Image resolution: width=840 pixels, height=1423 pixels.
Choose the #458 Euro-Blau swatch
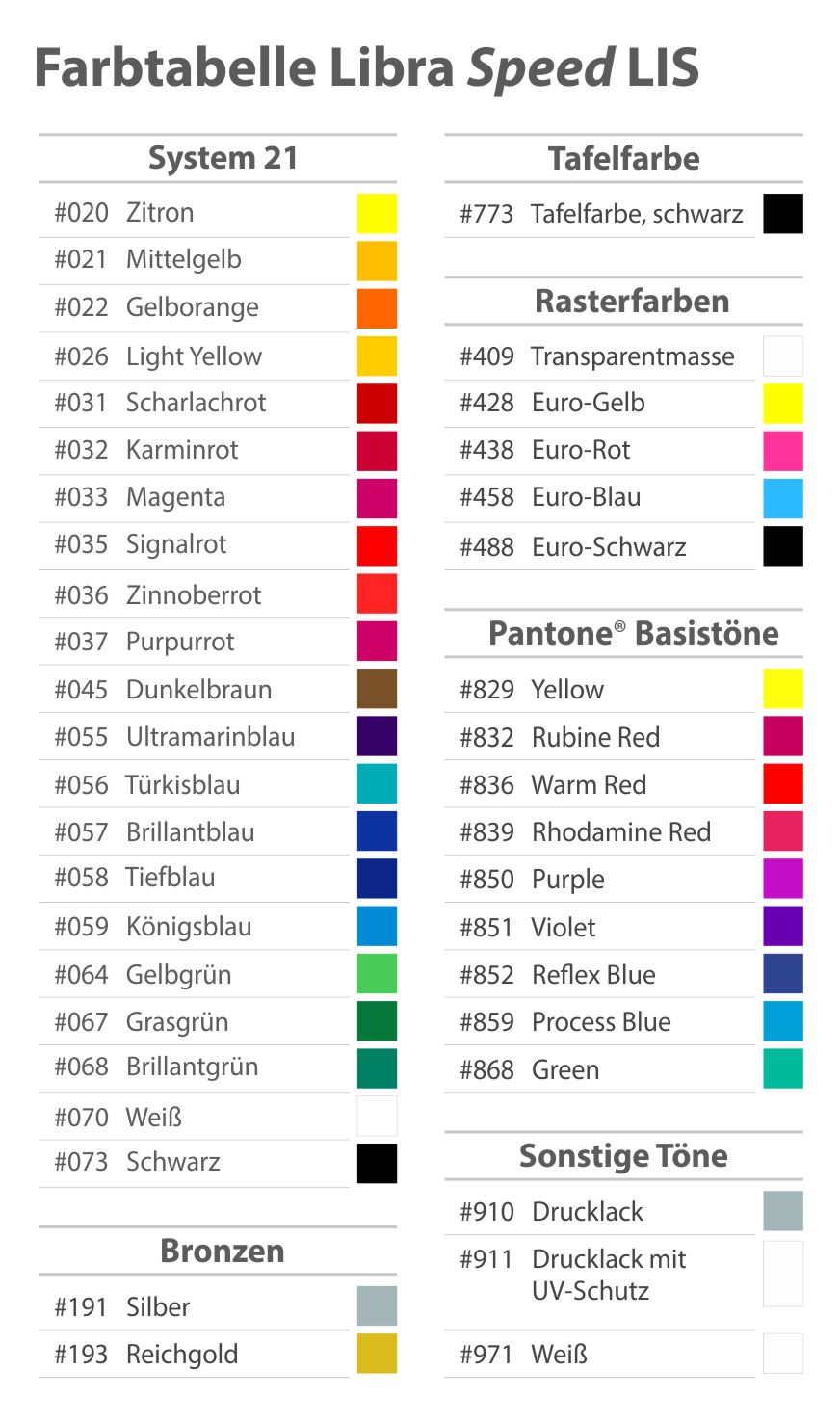tap(783, 498)
